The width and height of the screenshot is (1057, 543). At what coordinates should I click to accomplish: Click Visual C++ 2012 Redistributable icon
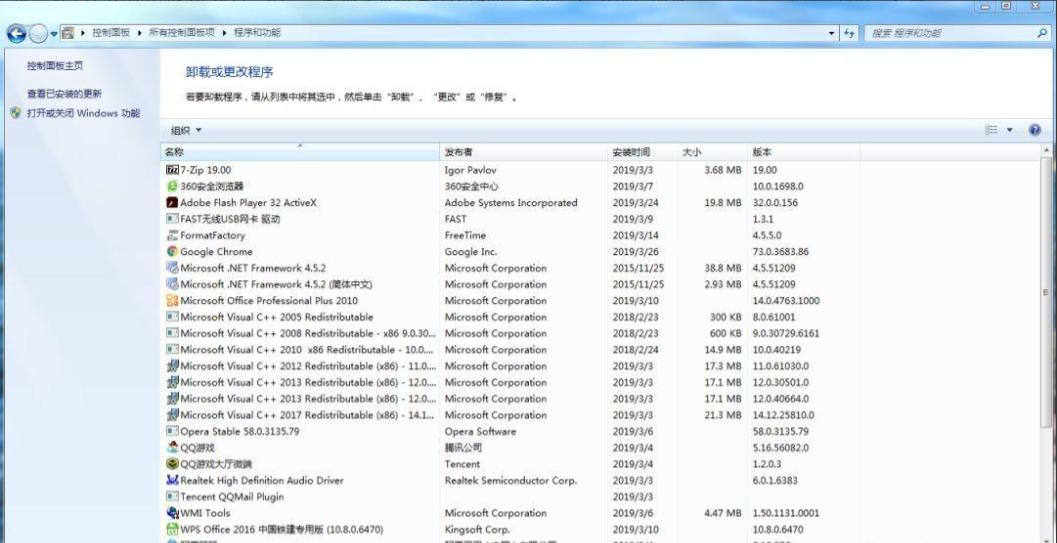[172, 366]
